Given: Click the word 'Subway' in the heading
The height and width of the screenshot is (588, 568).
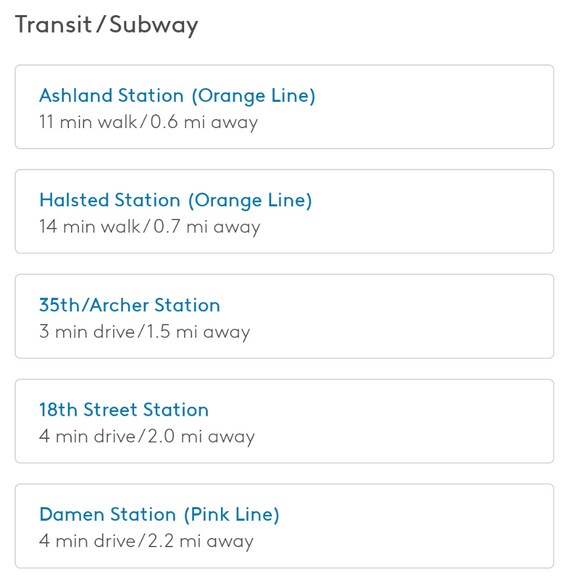Looking at the screenshot, I should click(154, 25).
